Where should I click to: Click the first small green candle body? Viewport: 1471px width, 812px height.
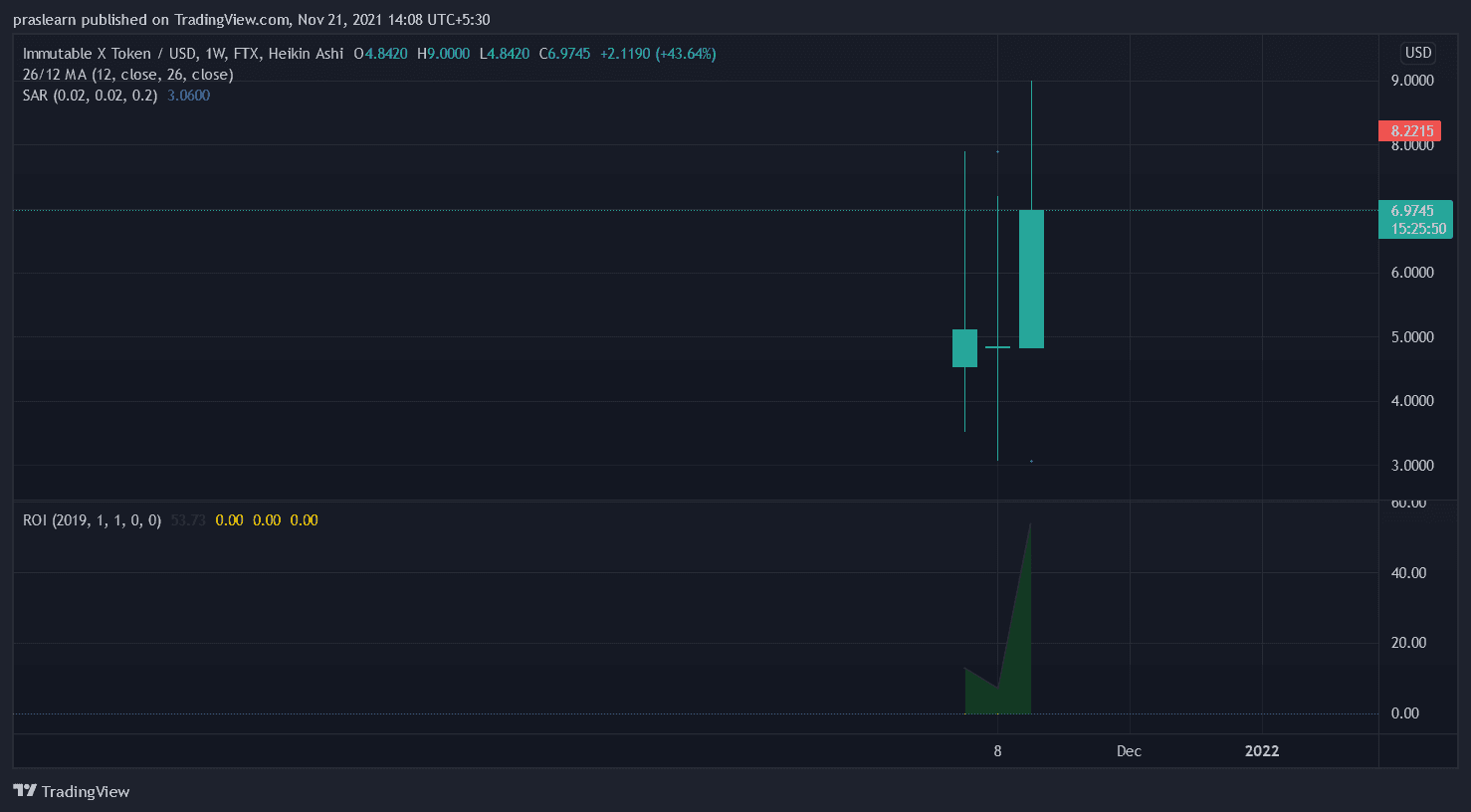964,348
